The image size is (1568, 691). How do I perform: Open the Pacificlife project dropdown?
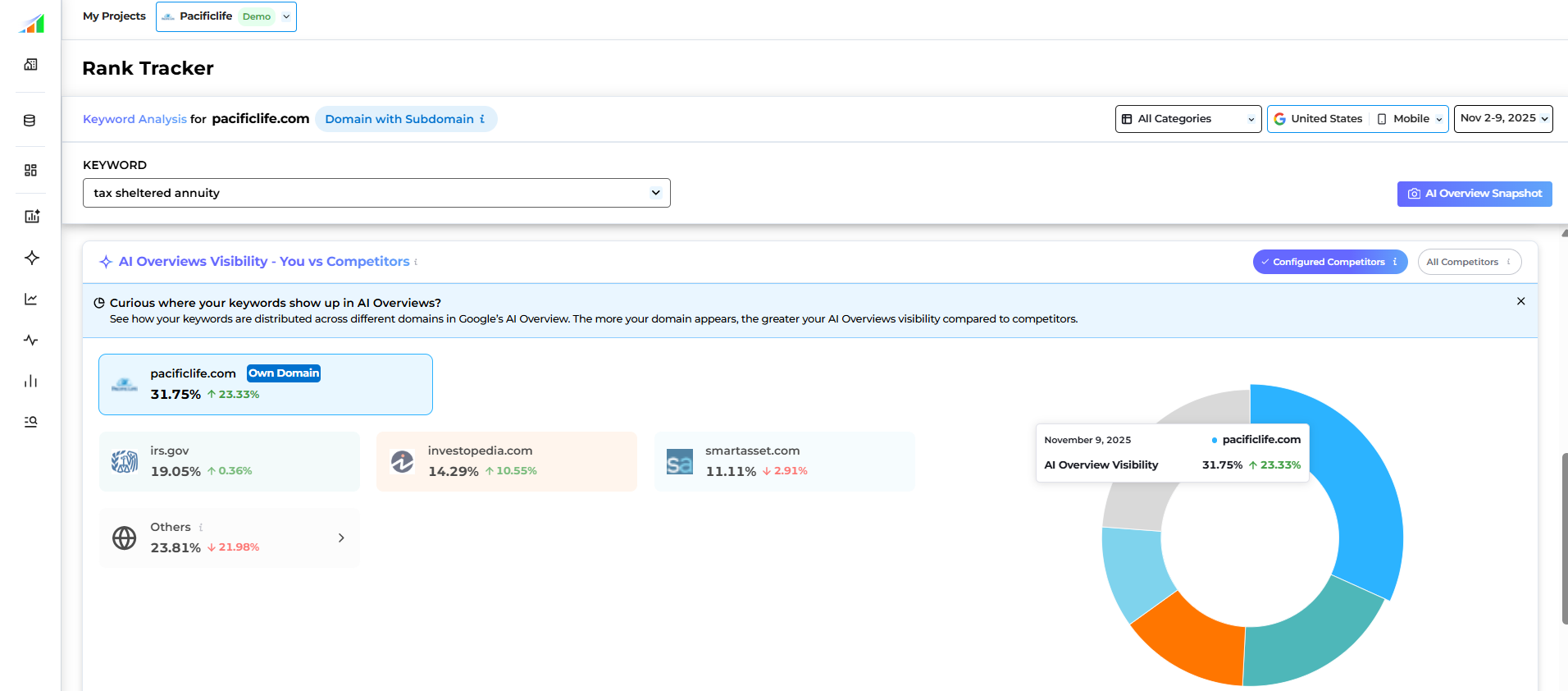226,16
